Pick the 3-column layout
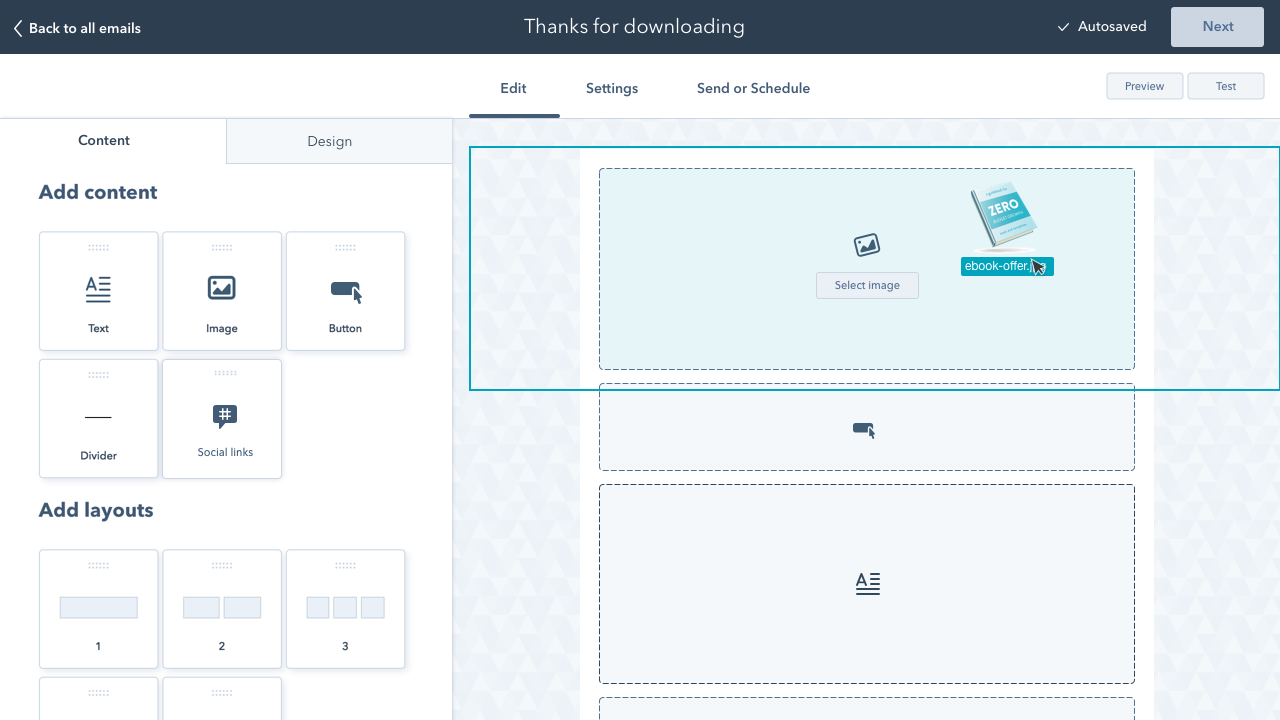 (345, 608)
